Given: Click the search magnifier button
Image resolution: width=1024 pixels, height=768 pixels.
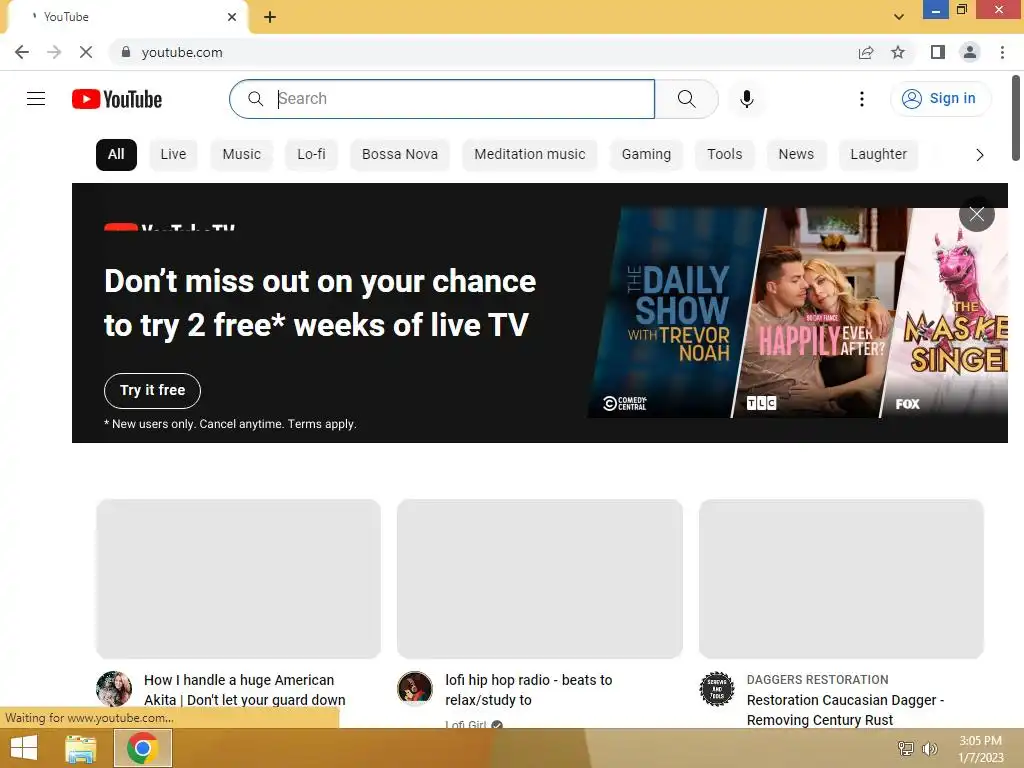Looking at the screenshot, I should tap(686, 99).
